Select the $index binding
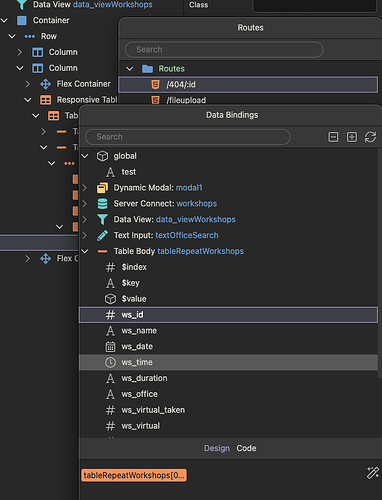The width and height of the screenshot is (382, 500). [228, 267]
